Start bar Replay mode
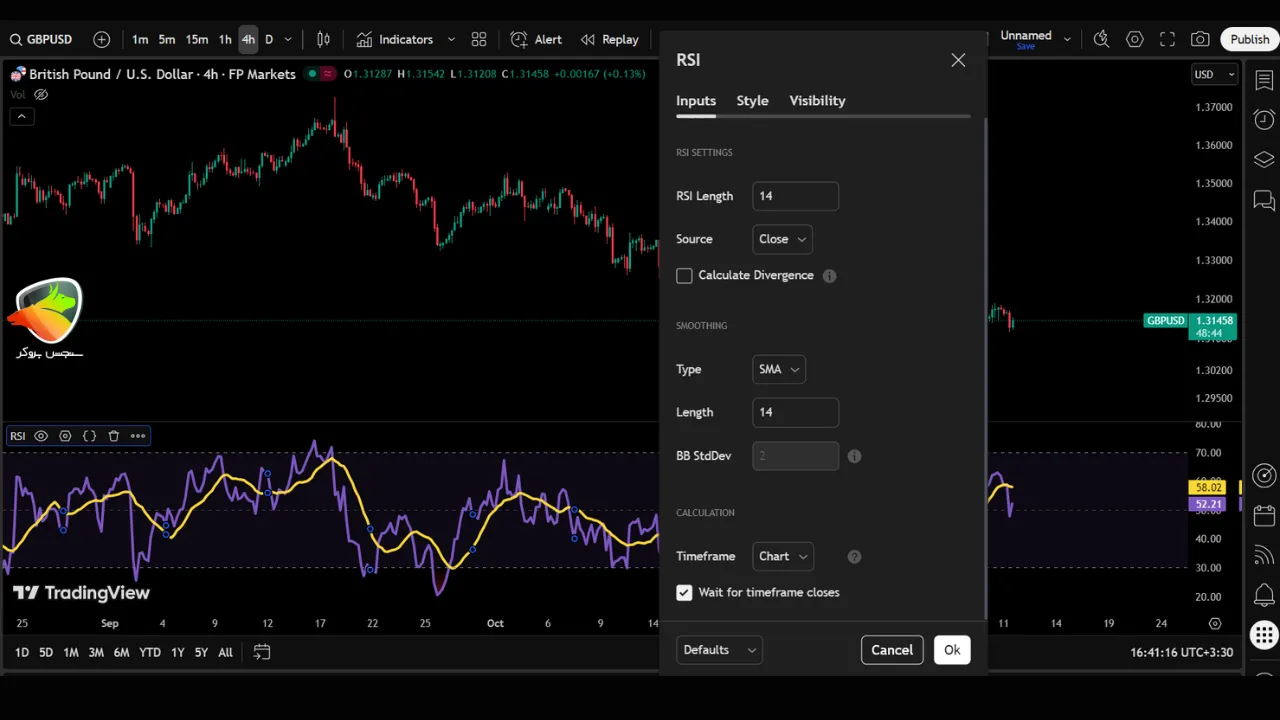The image size is (1280, 720). (609, 40)
